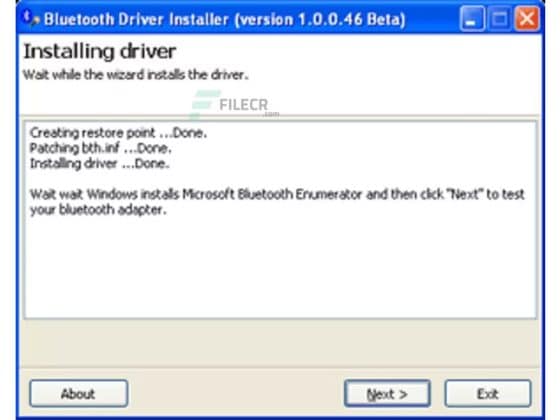Click the 'Wait while the wizard installs the driver.' subtitle
This screenshot has width=560, height=420.
tap(136, 75)
